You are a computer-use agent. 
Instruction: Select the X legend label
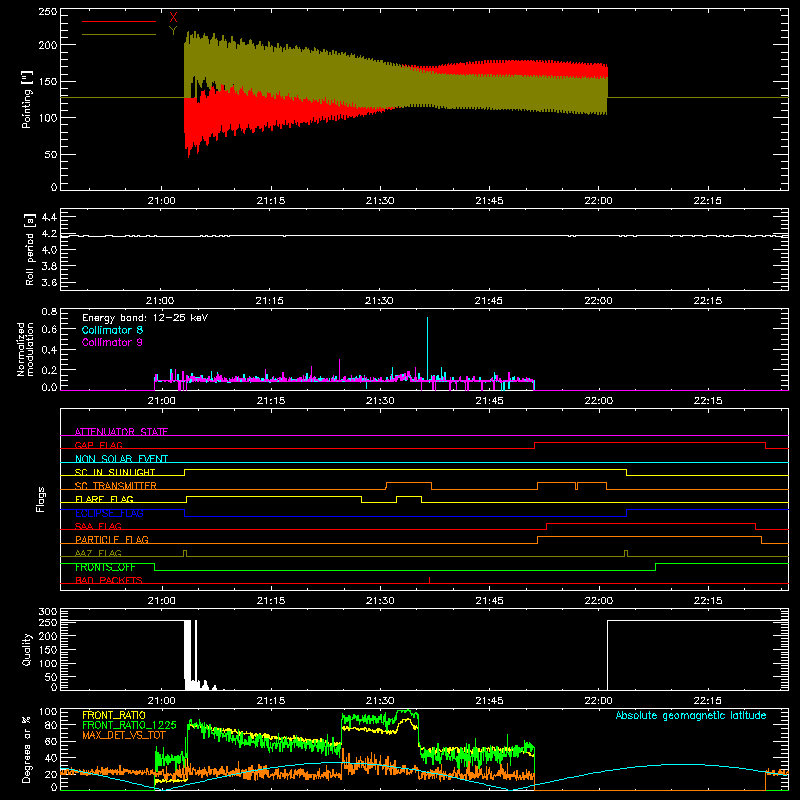tap(173, 18)
